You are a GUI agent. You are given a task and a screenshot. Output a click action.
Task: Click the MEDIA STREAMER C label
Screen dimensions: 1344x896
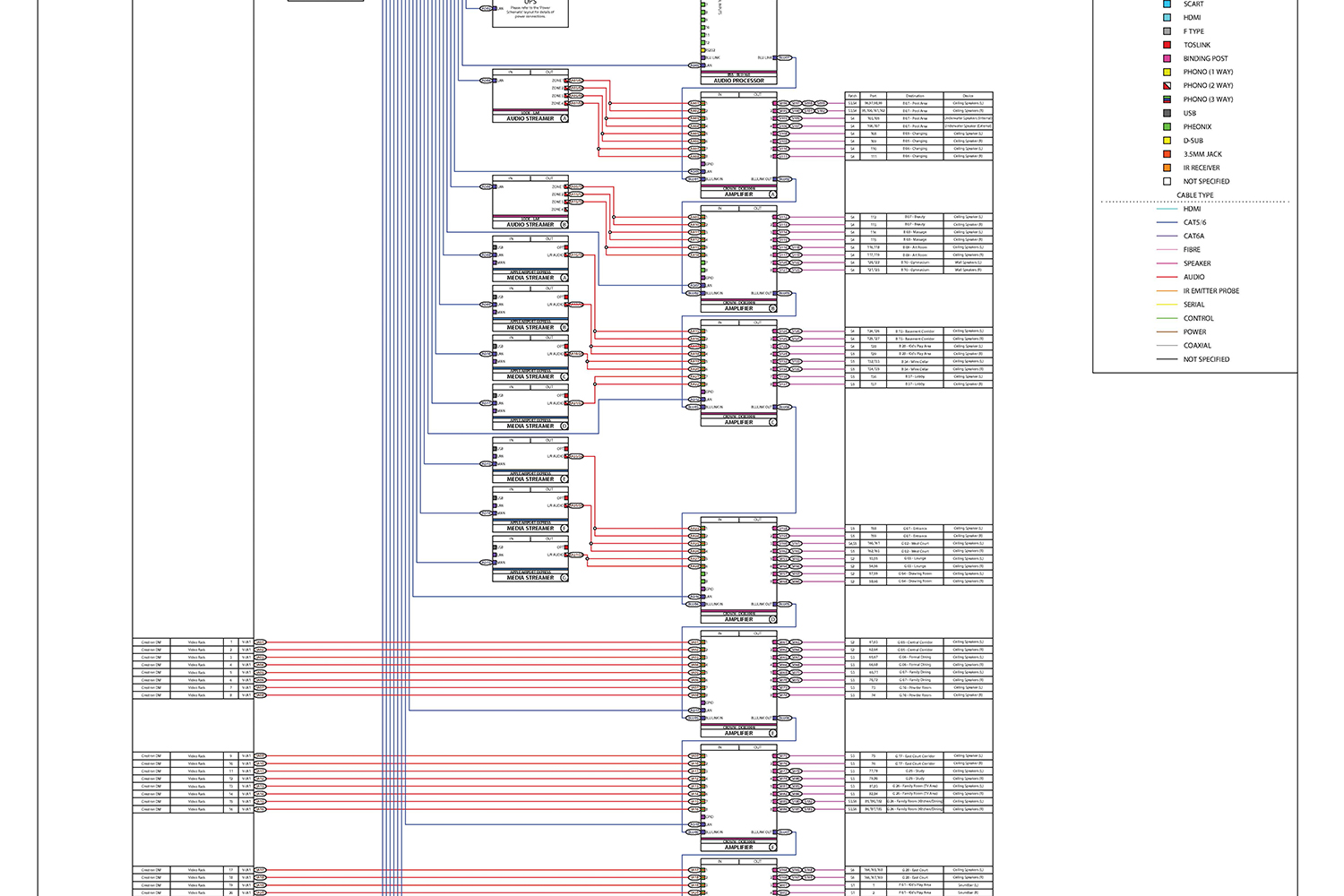(x=530, y=376)
